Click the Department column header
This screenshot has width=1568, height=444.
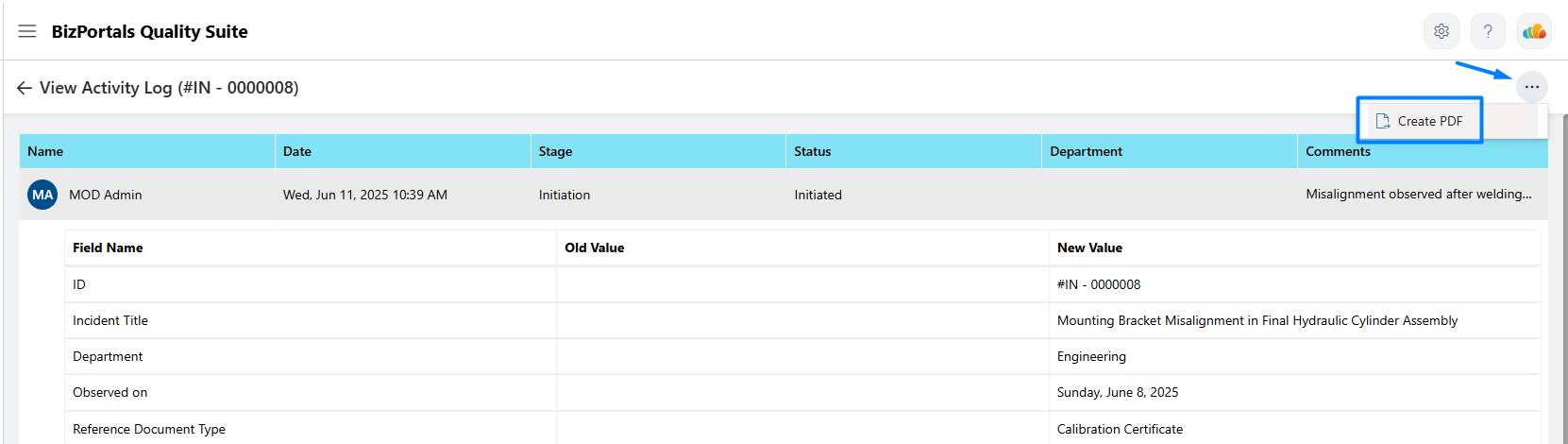pos(1170,151)
